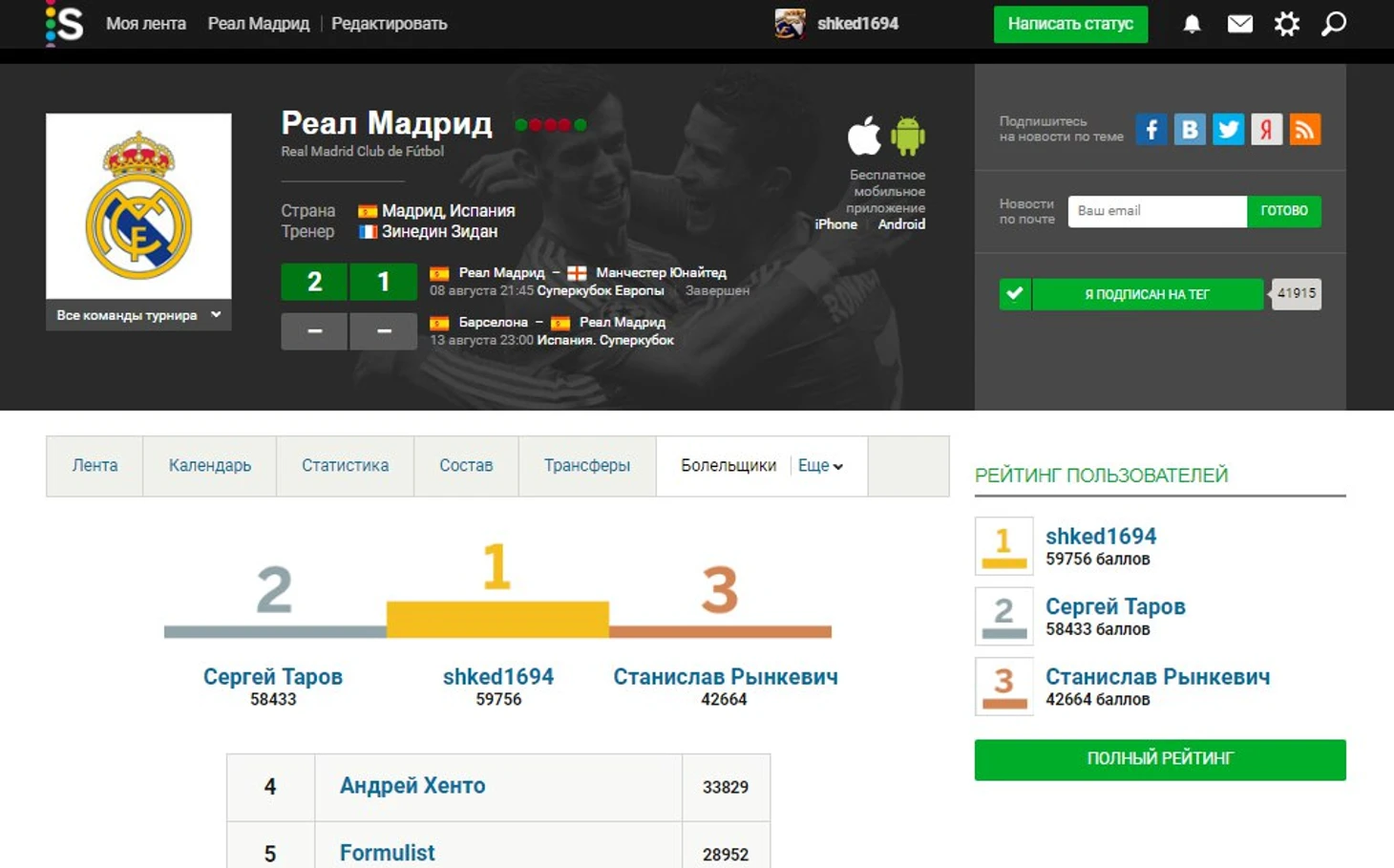Screen dimensions: 1394x868
Task: Click the 1 score box
Action: tap(383, 282)
